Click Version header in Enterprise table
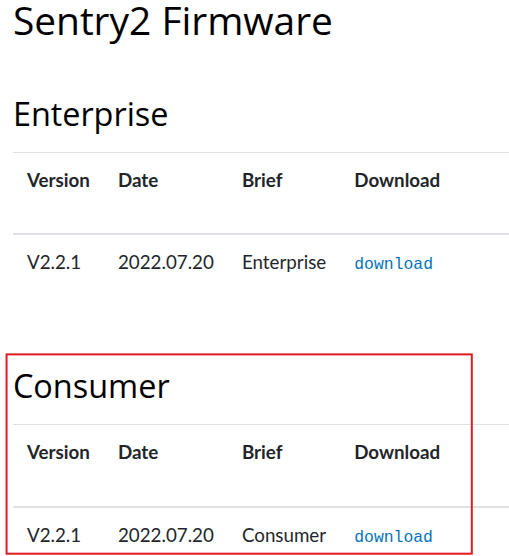Image resolution: width=509 pixels, height=556 pixels. point(59,180)
